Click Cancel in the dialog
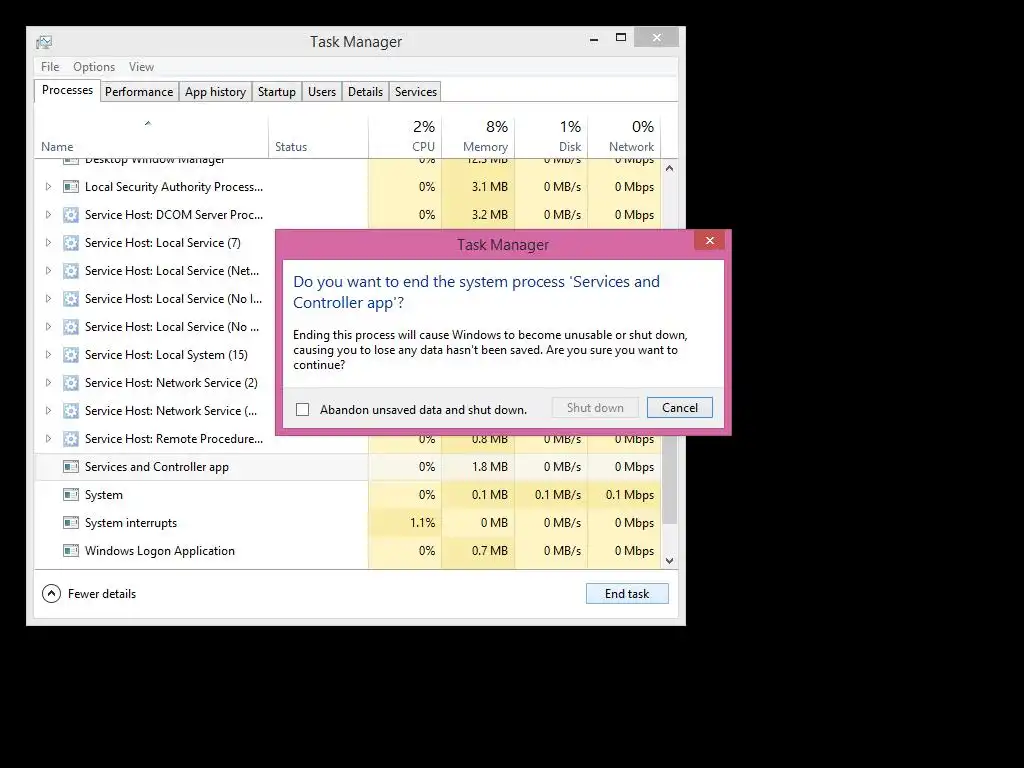This screenshot has width=1024, height=768. pyautogui.click(x=680, y=408)
